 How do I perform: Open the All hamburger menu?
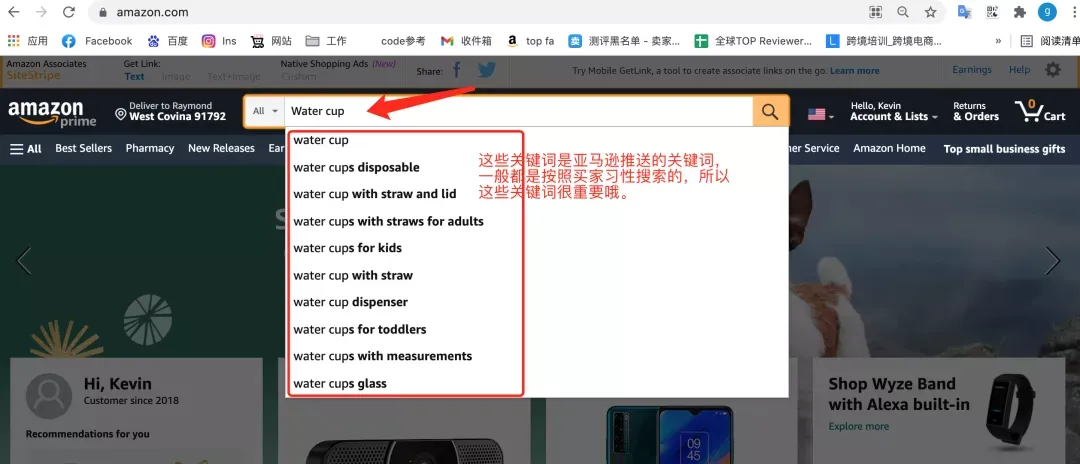point(26,148)
